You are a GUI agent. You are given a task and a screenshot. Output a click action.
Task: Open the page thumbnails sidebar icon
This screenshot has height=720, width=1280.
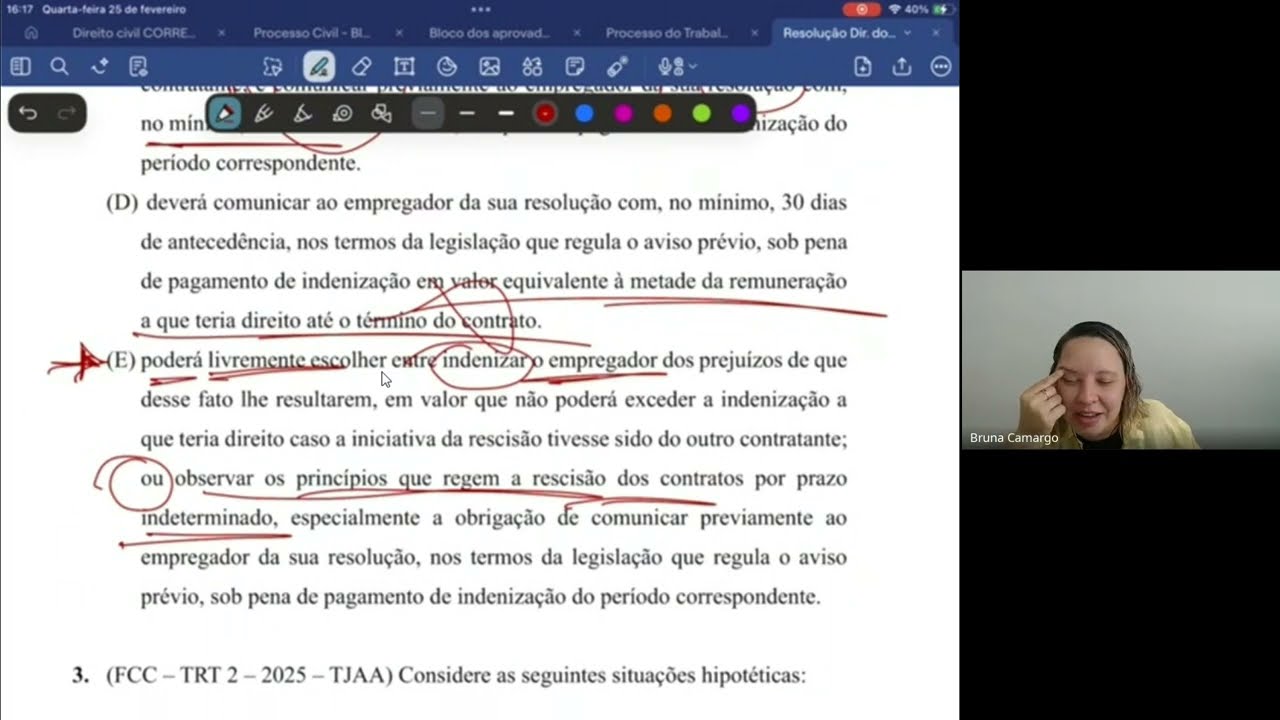pyautogui.click(x=20, y=67)
